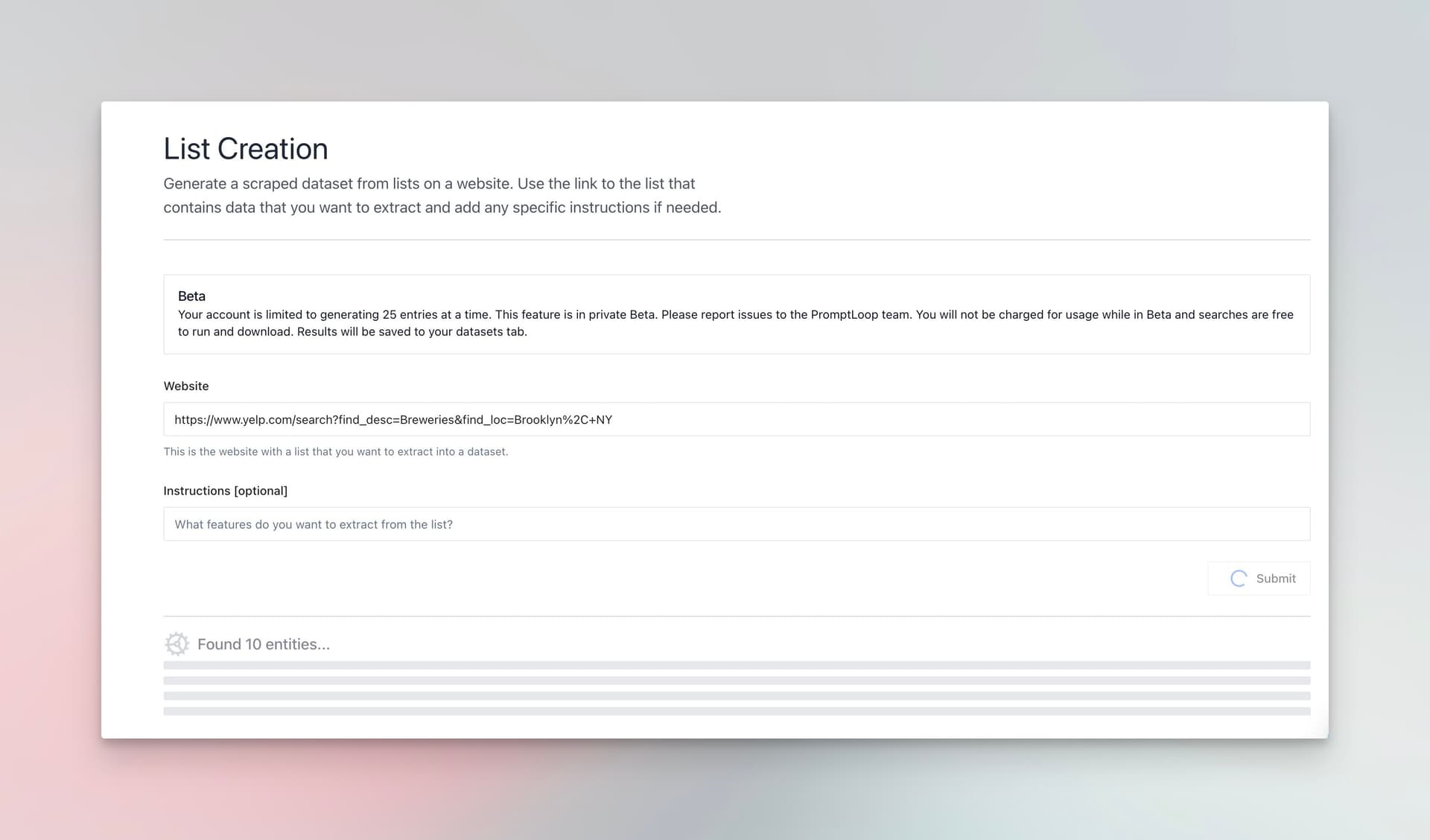Click the third loading placeholder bar
Screen dimensions: 1430x840
736,696
